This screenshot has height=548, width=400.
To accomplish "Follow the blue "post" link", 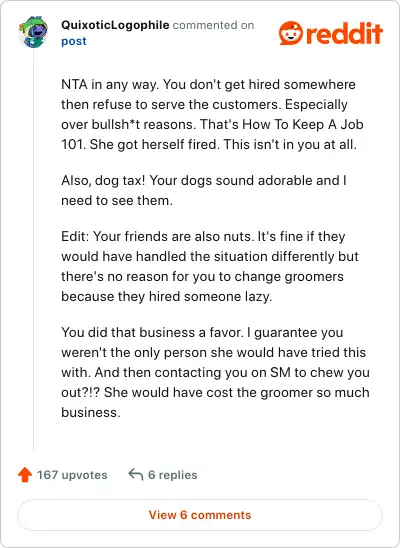I will [74, 41].
